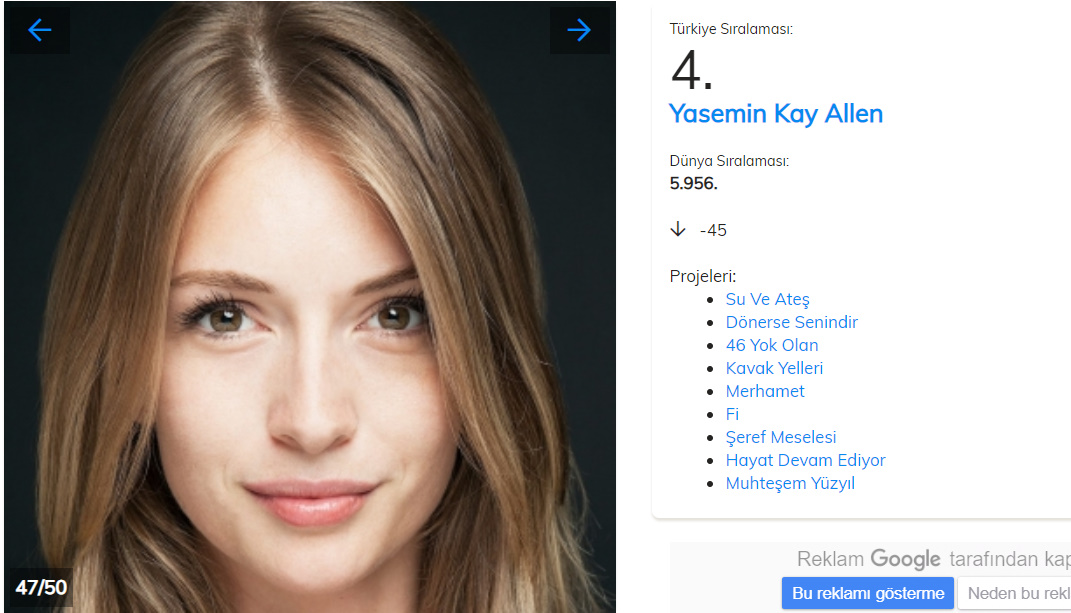Click the 47/50 photo counter
The width and height of the screenshot is (1071, 613).
pyautogui.click(x=41, y=587)
